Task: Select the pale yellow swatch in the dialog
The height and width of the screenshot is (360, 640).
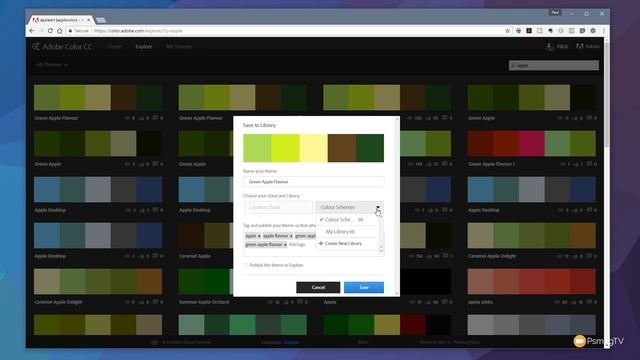Action: tap(313, 148)
